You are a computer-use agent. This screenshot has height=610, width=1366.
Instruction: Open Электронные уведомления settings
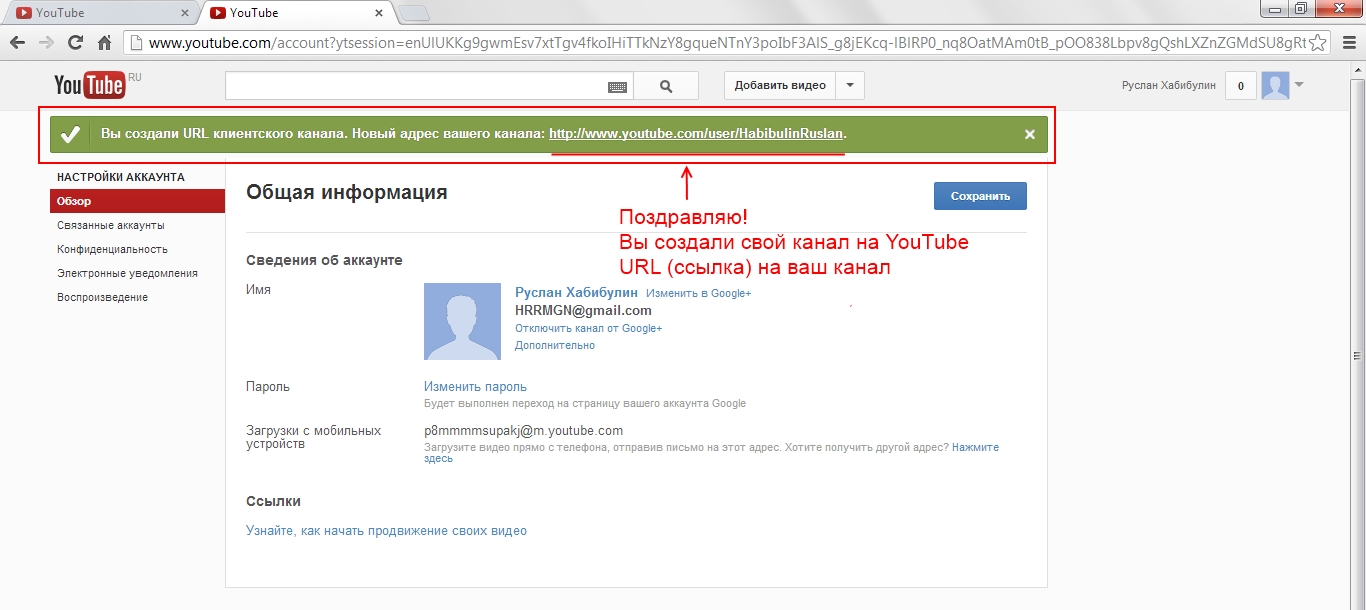click(x=127, y=273)
